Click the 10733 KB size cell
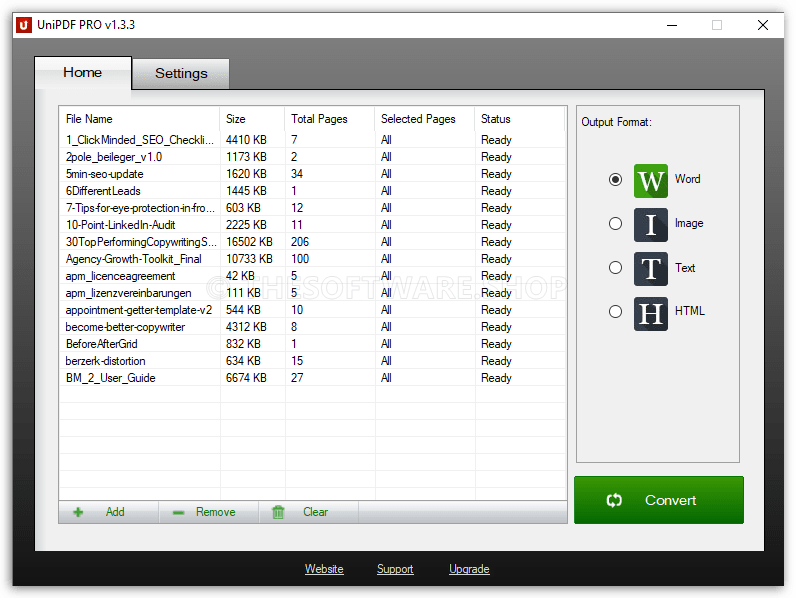This screenshot has height=598, width=796. 249,259
